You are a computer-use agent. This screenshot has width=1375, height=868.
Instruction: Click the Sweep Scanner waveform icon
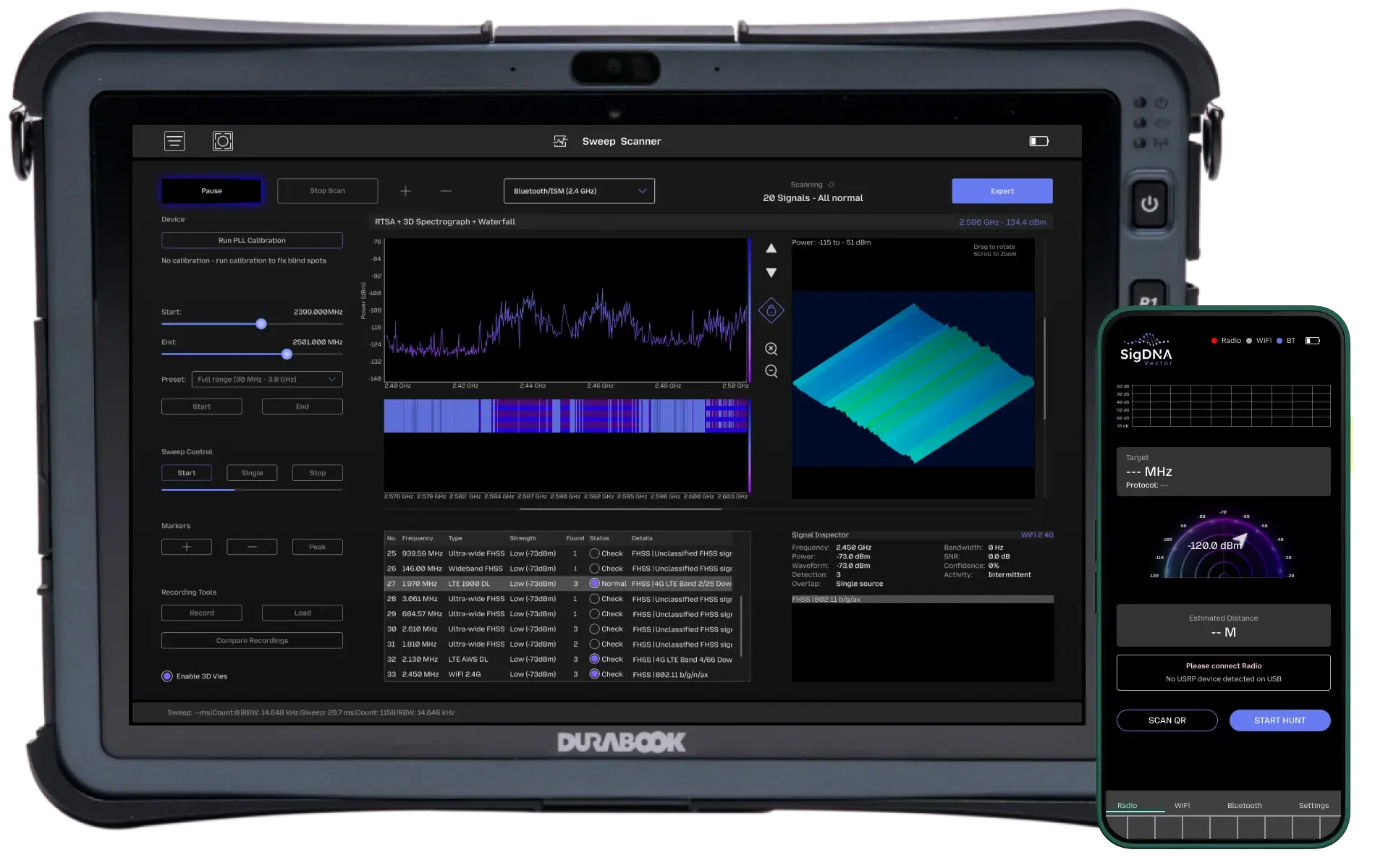click(560, 141)
